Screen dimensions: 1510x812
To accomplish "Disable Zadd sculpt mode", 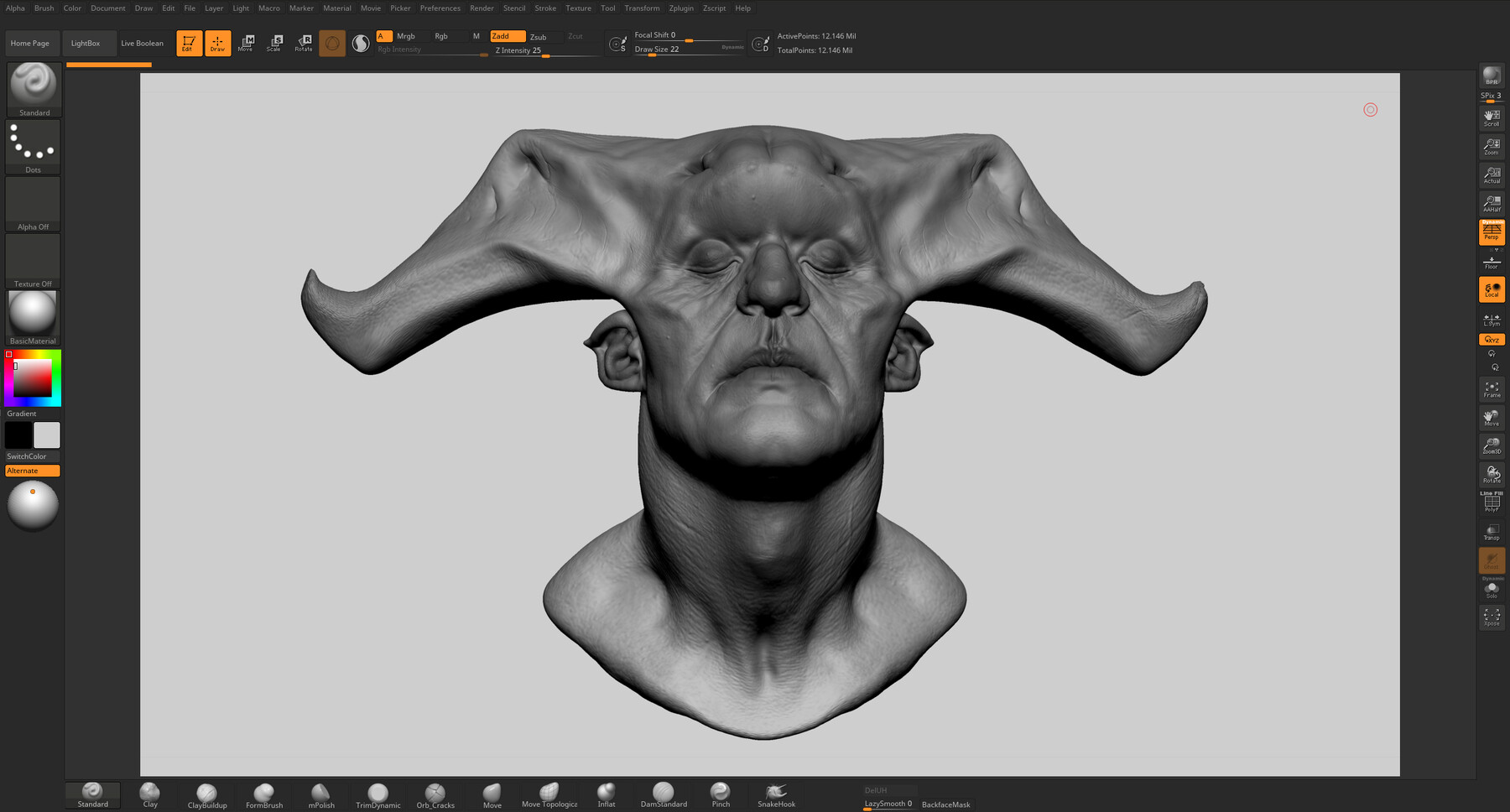I will pos(507,36).
